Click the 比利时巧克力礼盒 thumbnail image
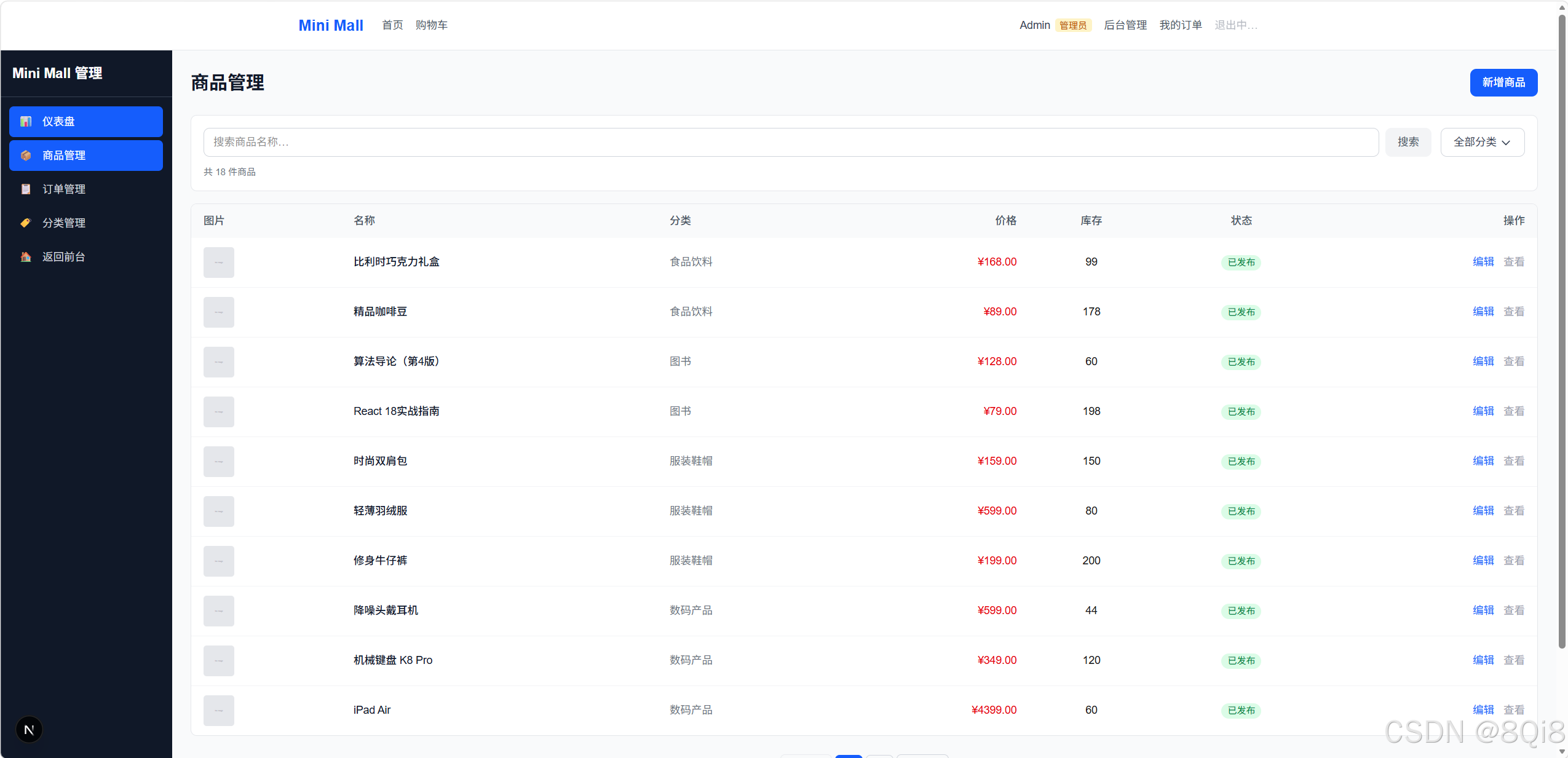 219,263
